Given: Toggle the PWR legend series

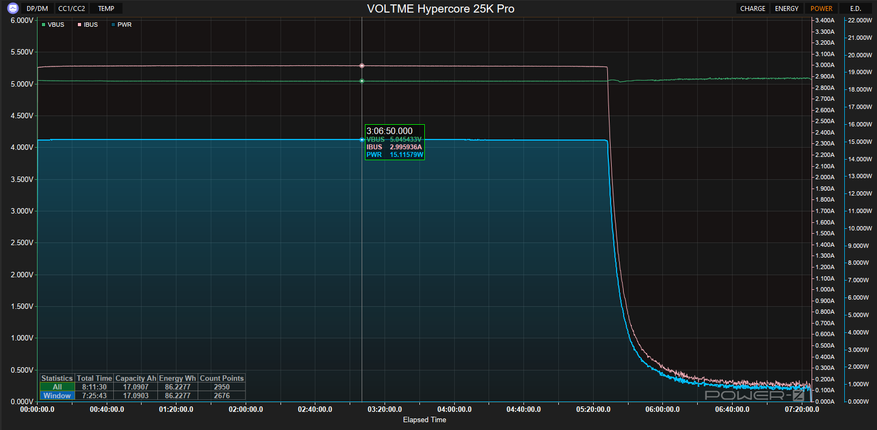Looking at the screenshot, I should click(x=121, y=25).
